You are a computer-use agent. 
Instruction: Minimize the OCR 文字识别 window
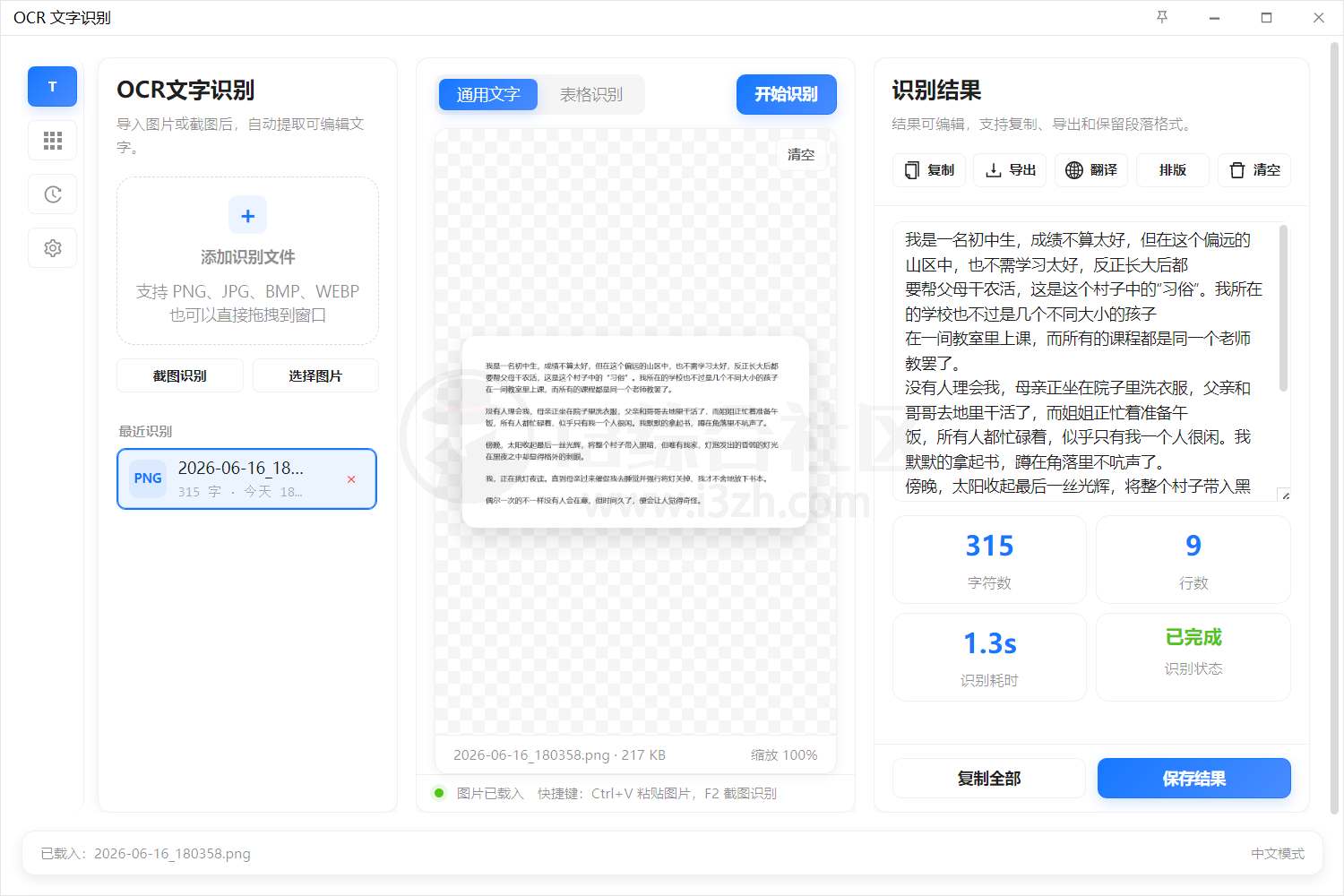1214,18
